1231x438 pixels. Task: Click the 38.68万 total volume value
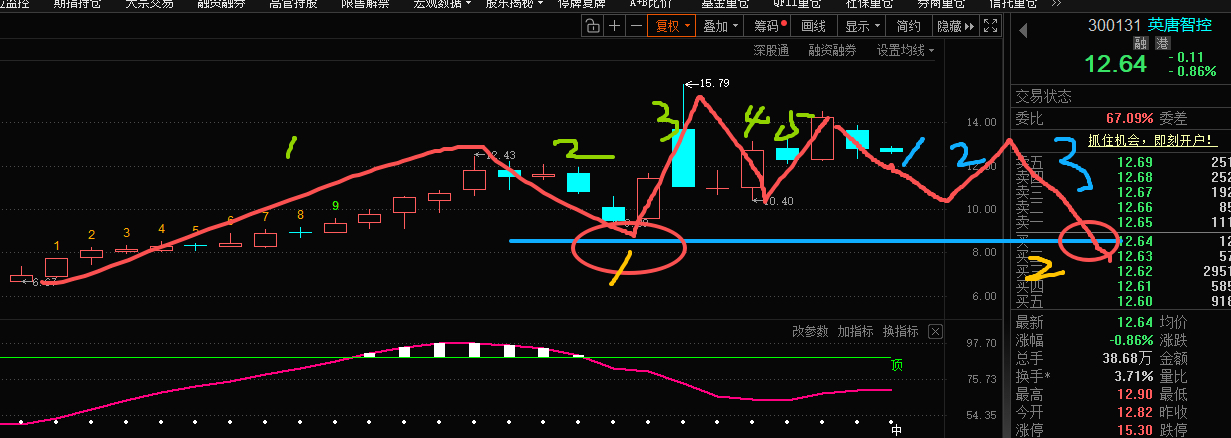tap(1127, 358)
